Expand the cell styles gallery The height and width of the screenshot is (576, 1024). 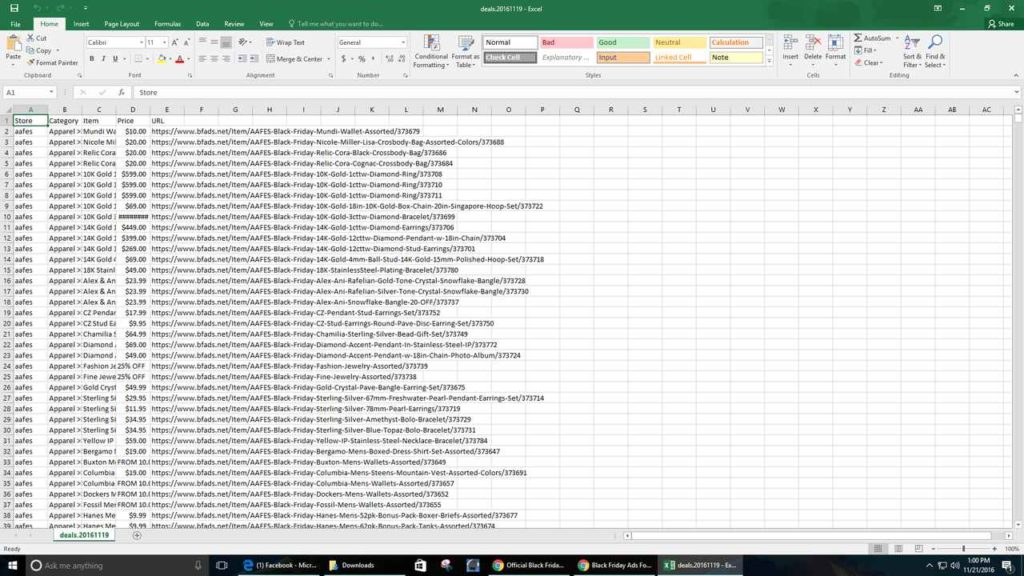click(769, 61)
